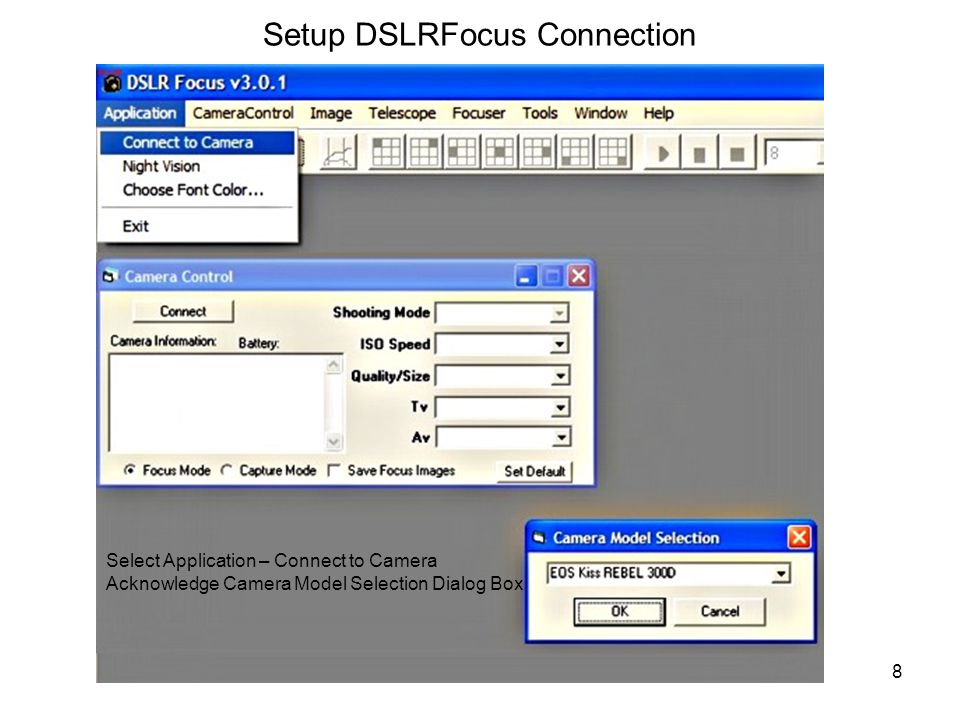Cancel the Camera Model Selection dialog
The height and width of the screenshot is (720, 960).
click(x=720, y=611)
